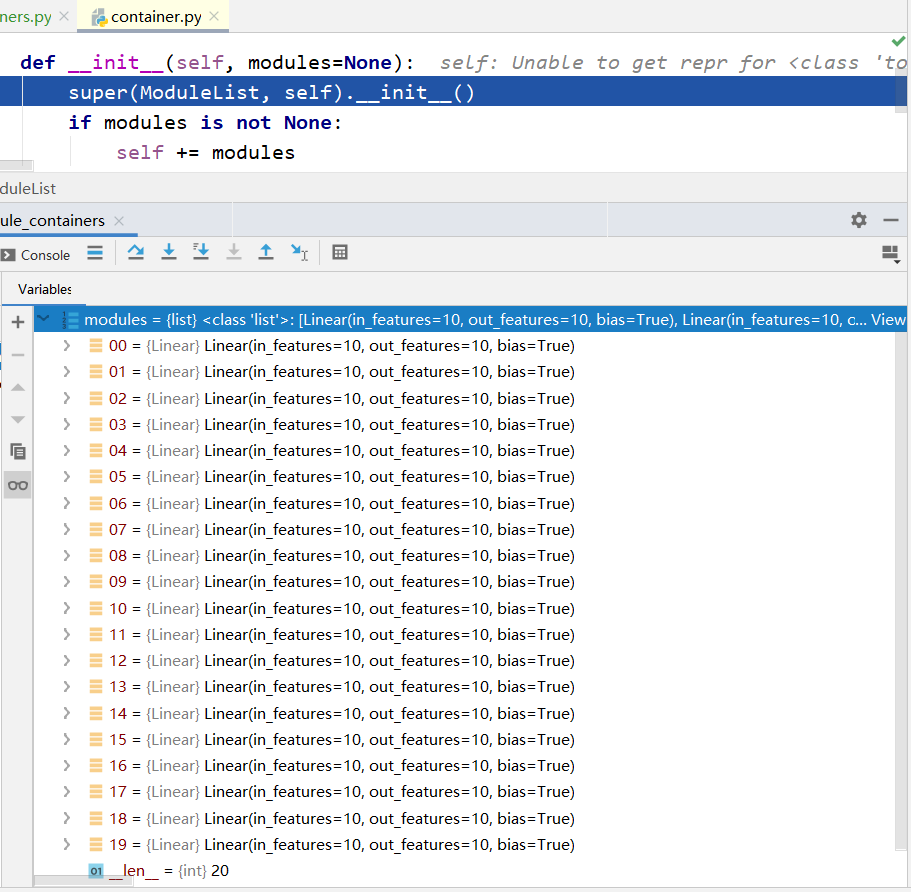Screen dimensions: 911x892
Task: Toggle Show Watches glasses icon
Action: [x=18, y=485]
